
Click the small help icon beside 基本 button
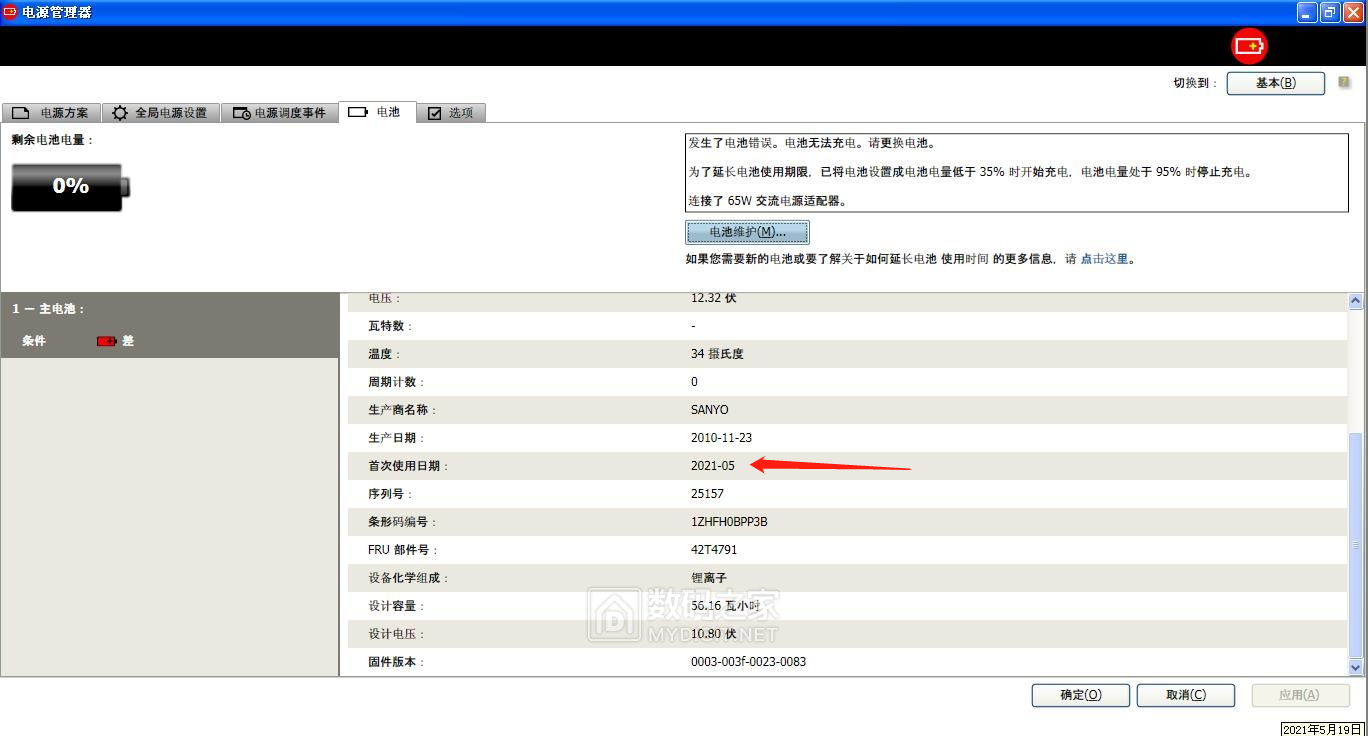(x=1345, y=82)
